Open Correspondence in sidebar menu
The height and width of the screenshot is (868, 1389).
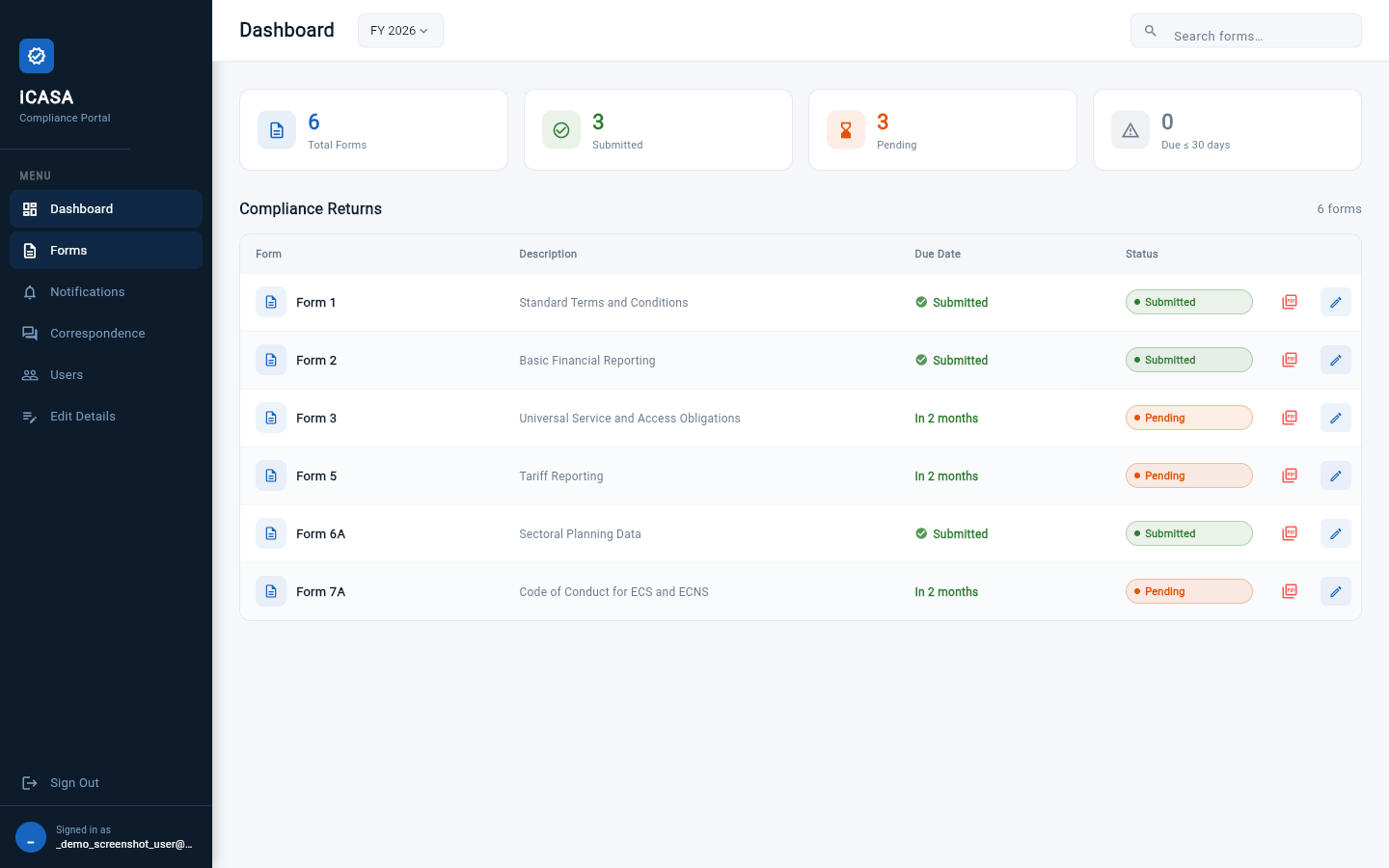pyautogui.click(x=106, y=333)
